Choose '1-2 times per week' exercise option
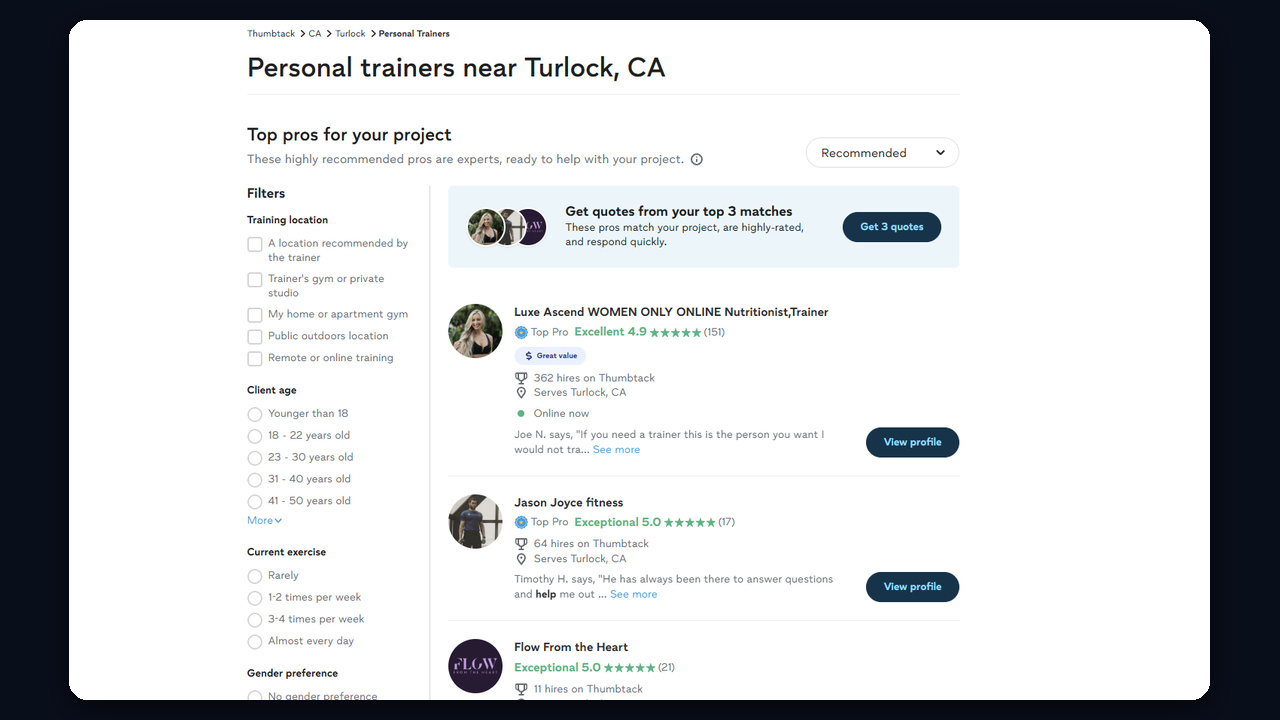1280x720 pixels. 255,598
